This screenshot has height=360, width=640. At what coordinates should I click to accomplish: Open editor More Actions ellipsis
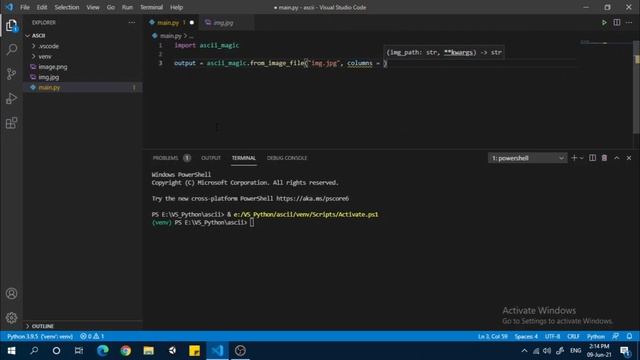[x=629, y=22]
